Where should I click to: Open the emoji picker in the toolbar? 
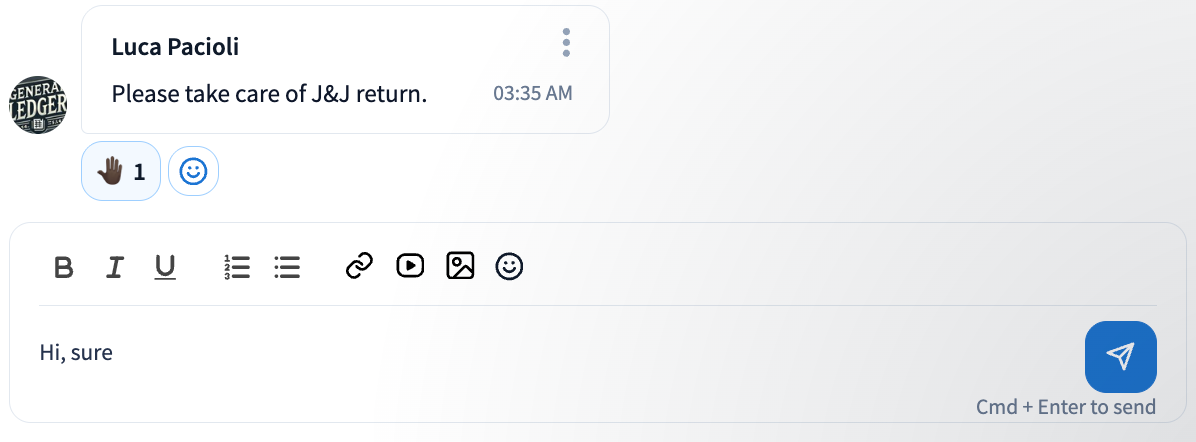click(510, 266)
